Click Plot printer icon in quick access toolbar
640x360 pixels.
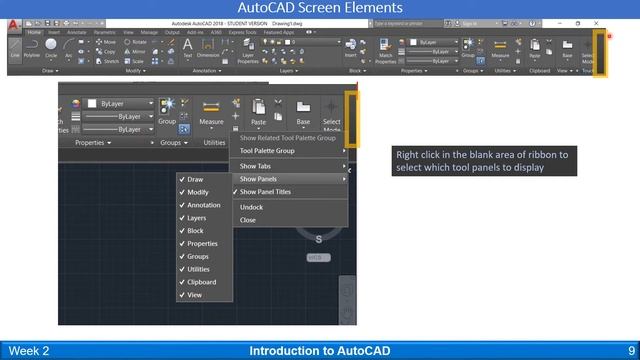pos(66,24)
